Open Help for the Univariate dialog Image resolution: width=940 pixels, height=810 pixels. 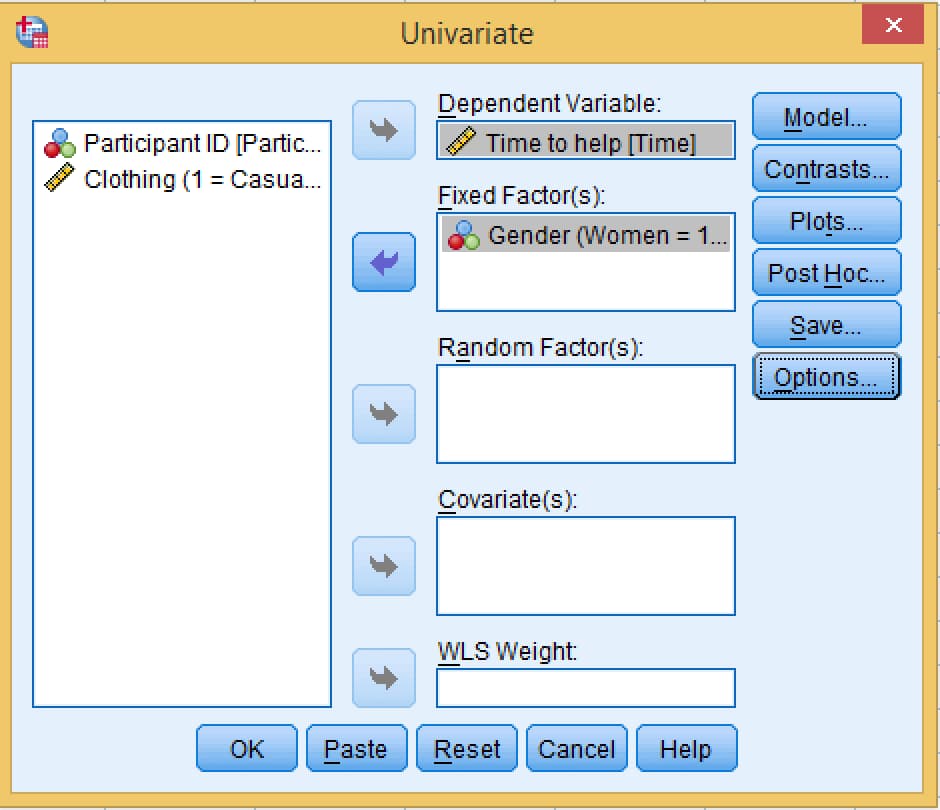coord(686,748)
